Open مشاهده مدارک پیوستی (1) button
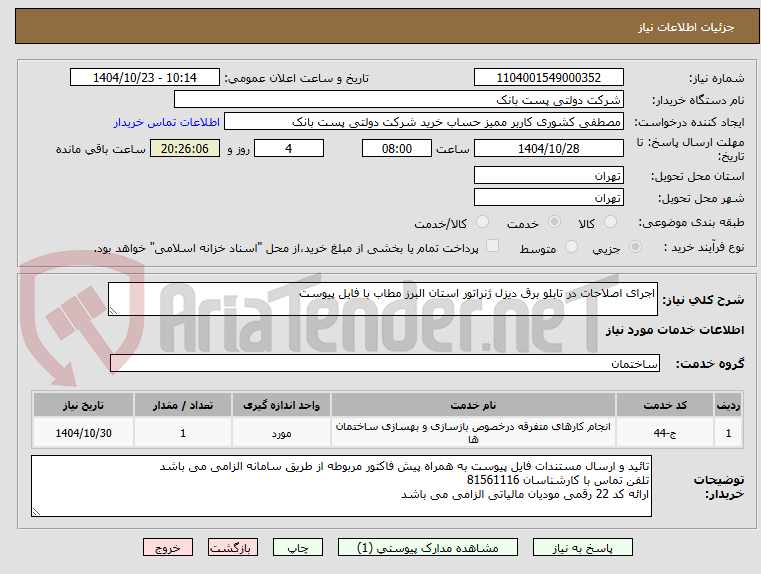 (428, 547)
